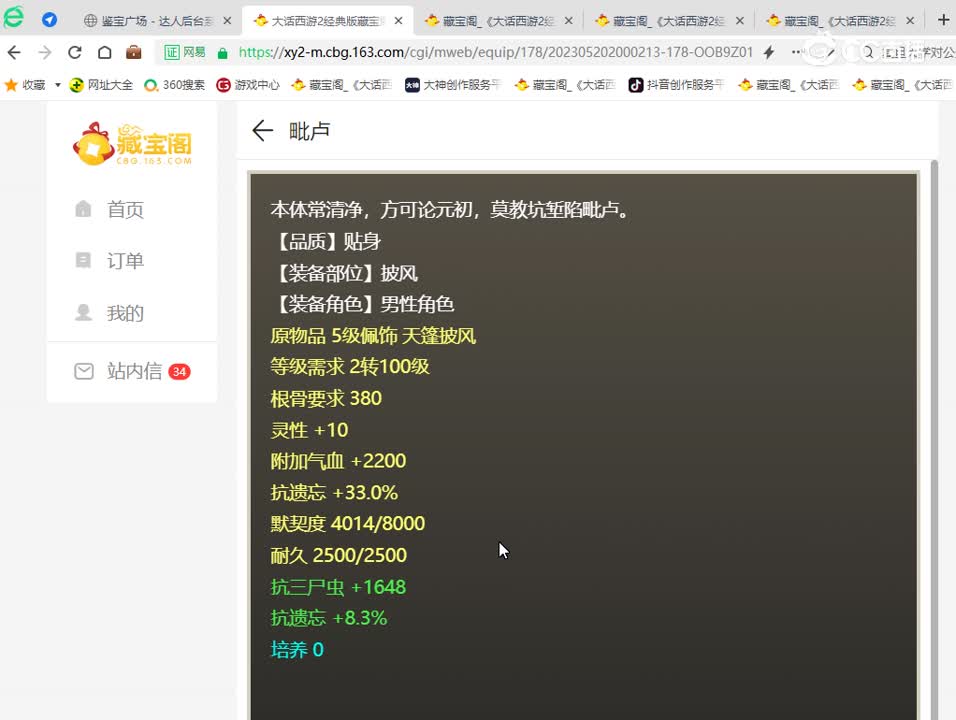Viewport: 956px width, 720px height.
Task: Open the 订单 orders section
Action: (110, 261)
